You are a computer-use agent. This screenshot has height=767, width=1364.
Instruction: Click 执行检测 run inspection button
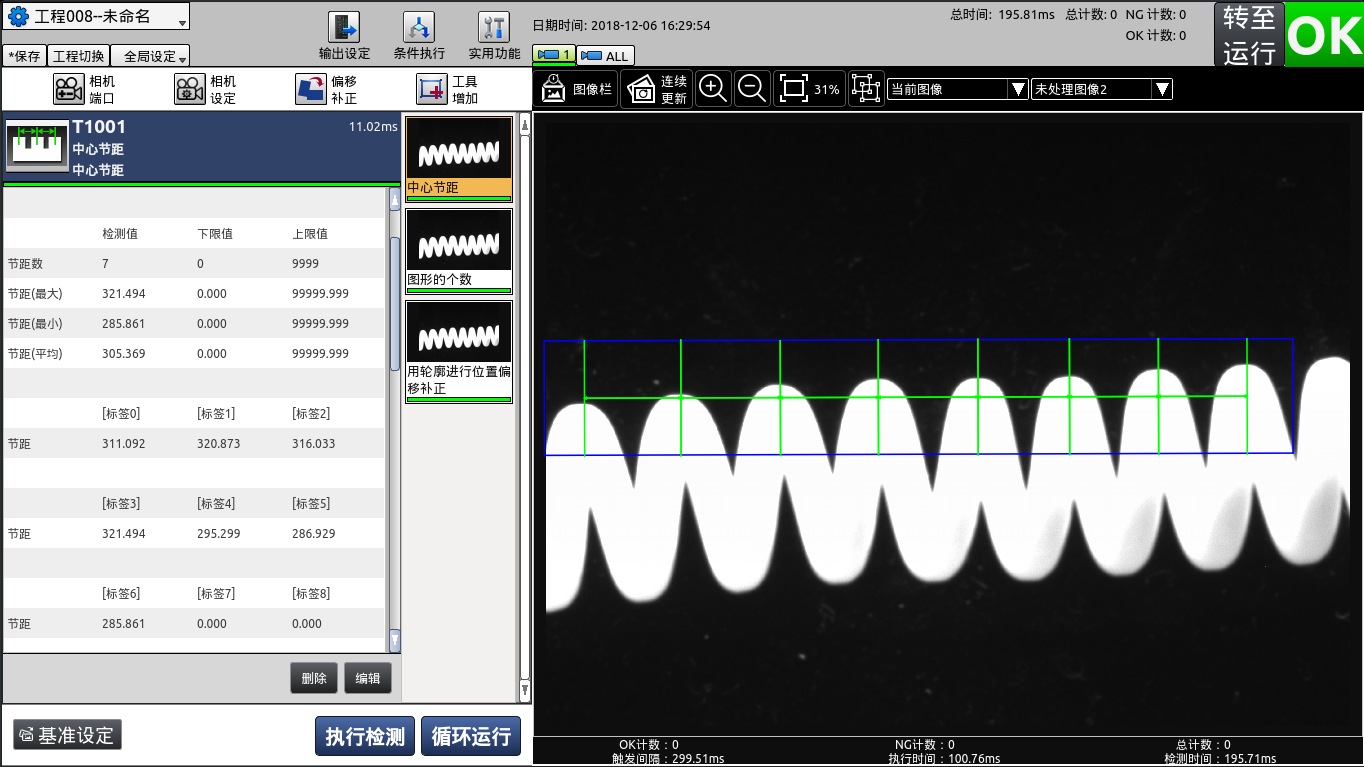point(365,737)
